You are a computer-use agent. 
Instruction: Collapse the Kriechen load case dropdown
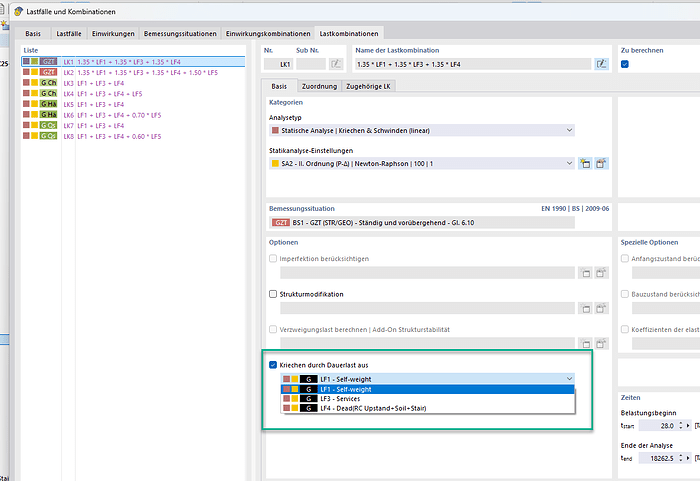pyautogui.click(x=569, y=379)
